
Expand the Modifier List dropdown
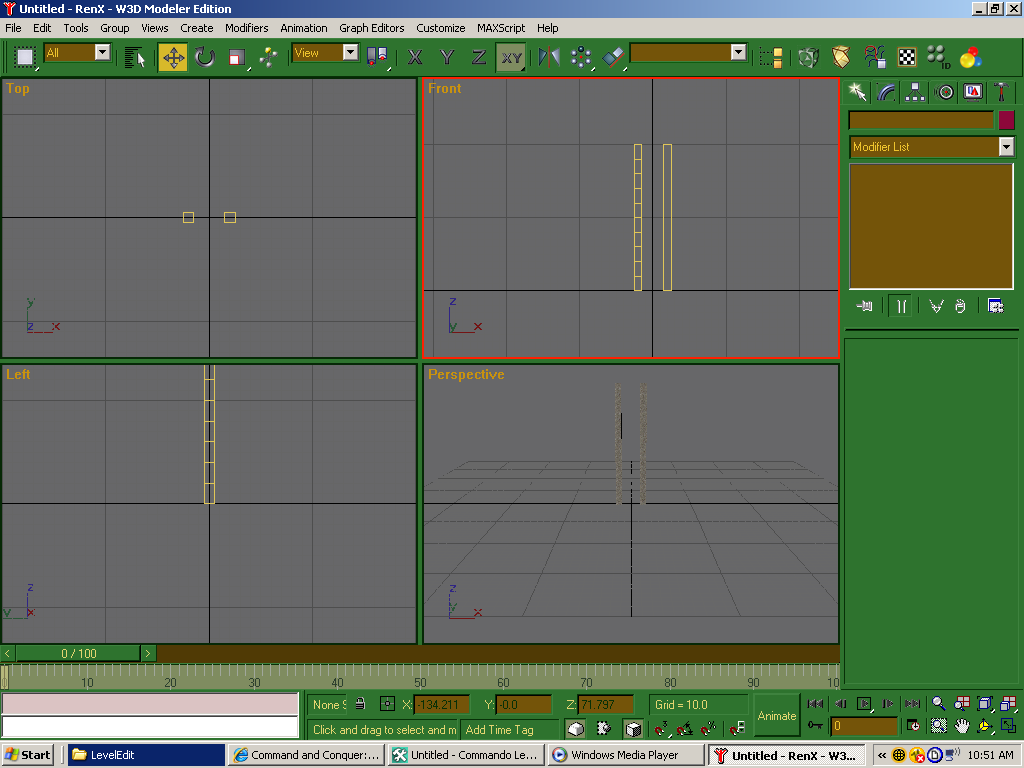1006,147
